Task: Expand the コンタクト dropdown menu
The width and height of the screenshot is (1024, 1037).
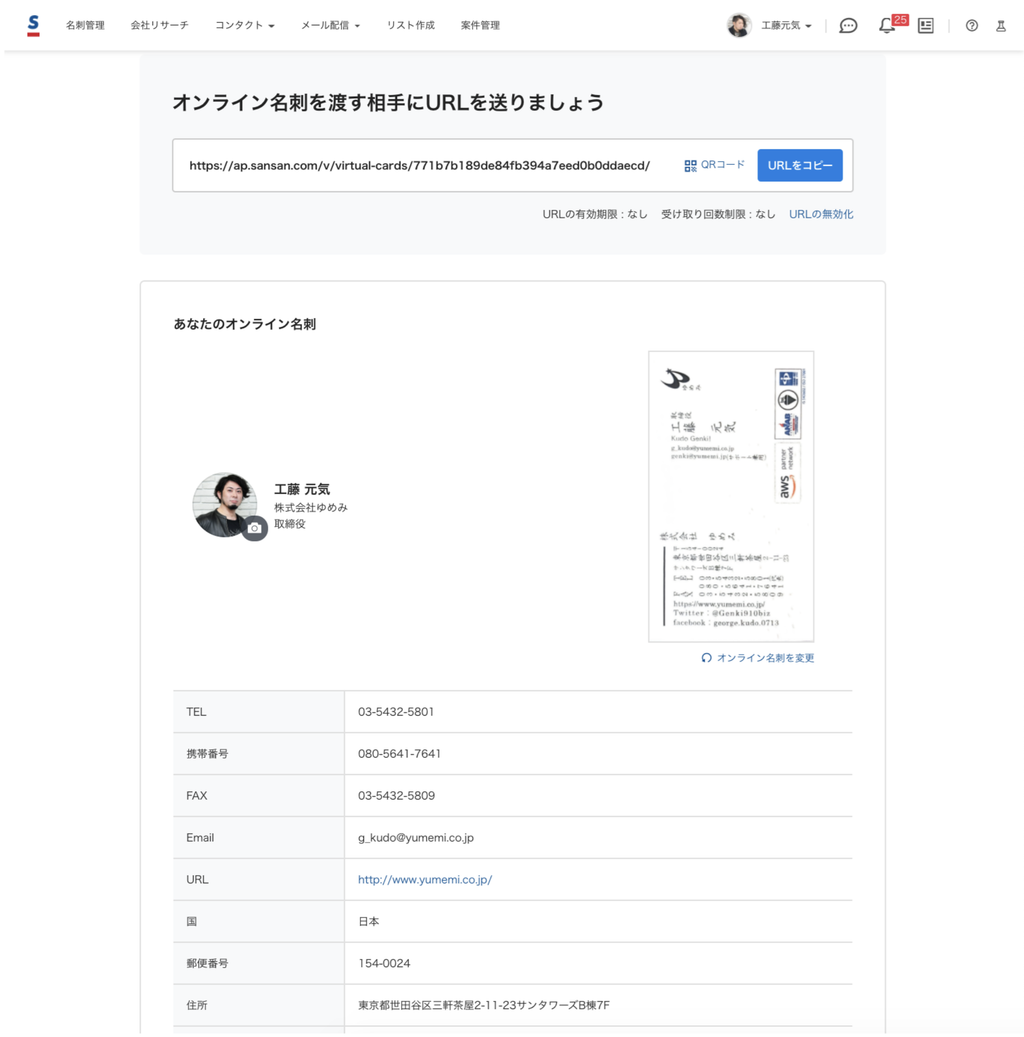Action: pyautogui.click(x=244, y=25)
